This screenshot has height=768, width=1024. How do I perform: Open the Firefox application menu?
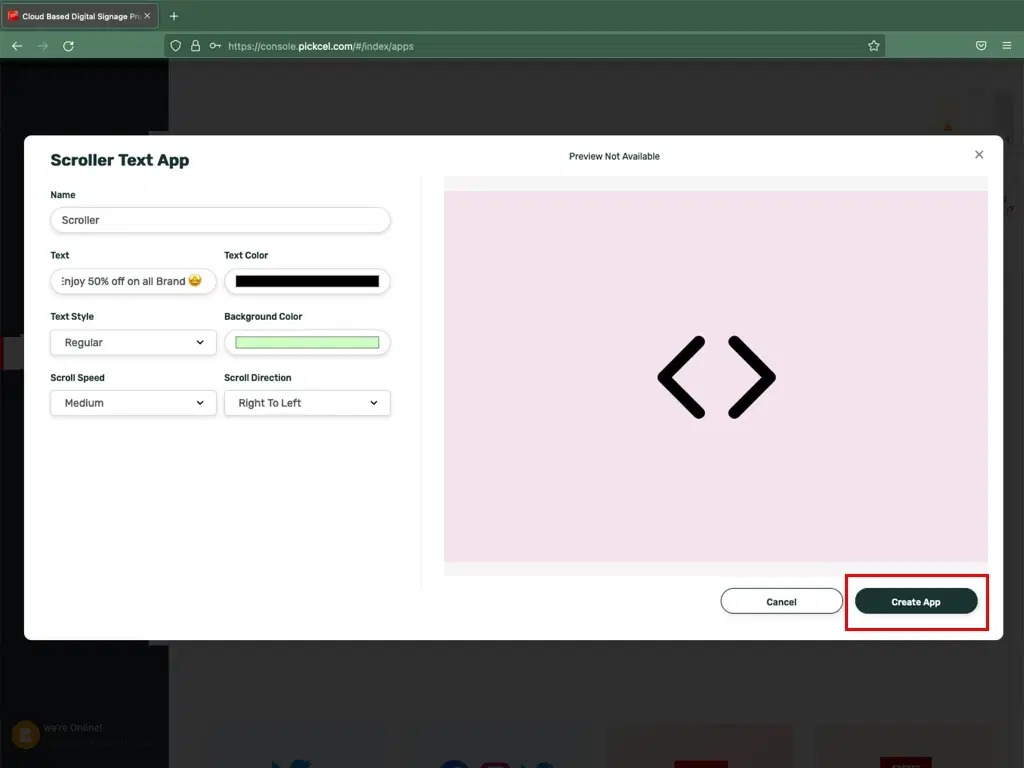(x=1007, y=45)
